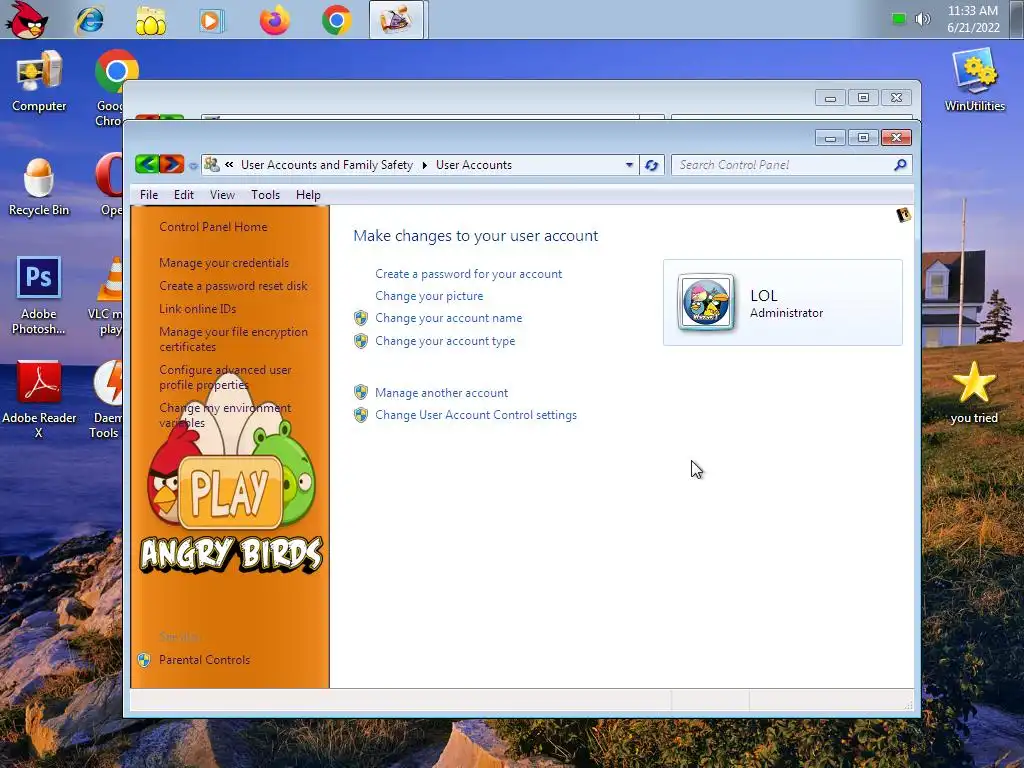Click the search magnifier icon
The width and height of the screenshot is (1024, 768).
point(901,165)
